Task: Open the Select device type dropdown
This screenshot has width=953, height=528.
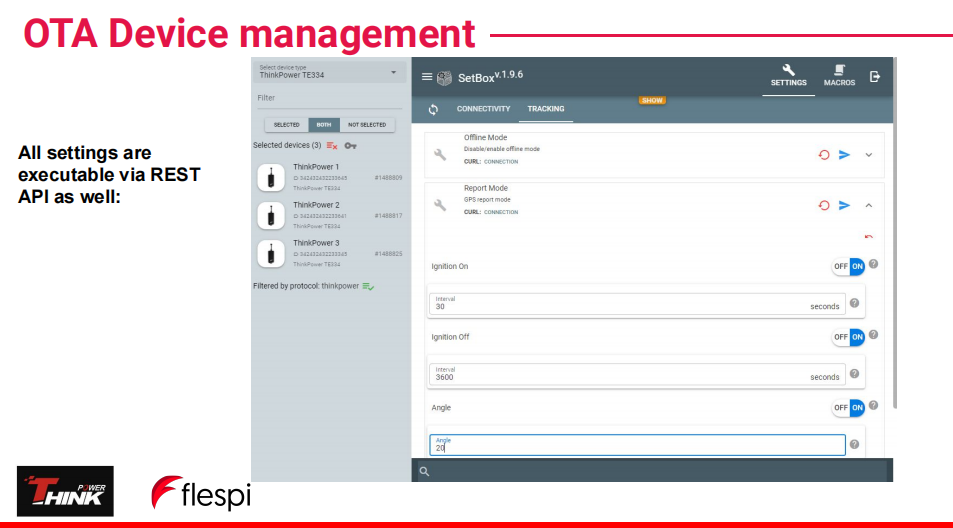Action: point(328,72)
